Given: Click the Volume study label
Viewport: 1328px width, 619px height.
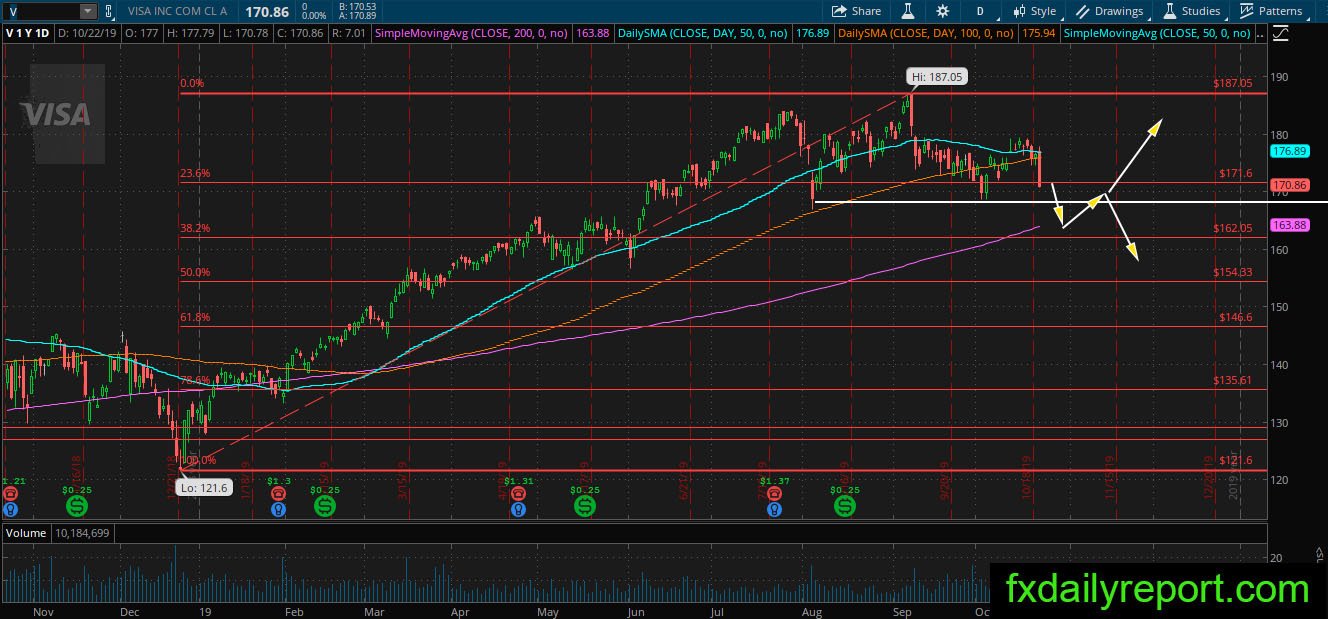Looking at the screenshot, I should pyautogui.click(x=26, y=533).
